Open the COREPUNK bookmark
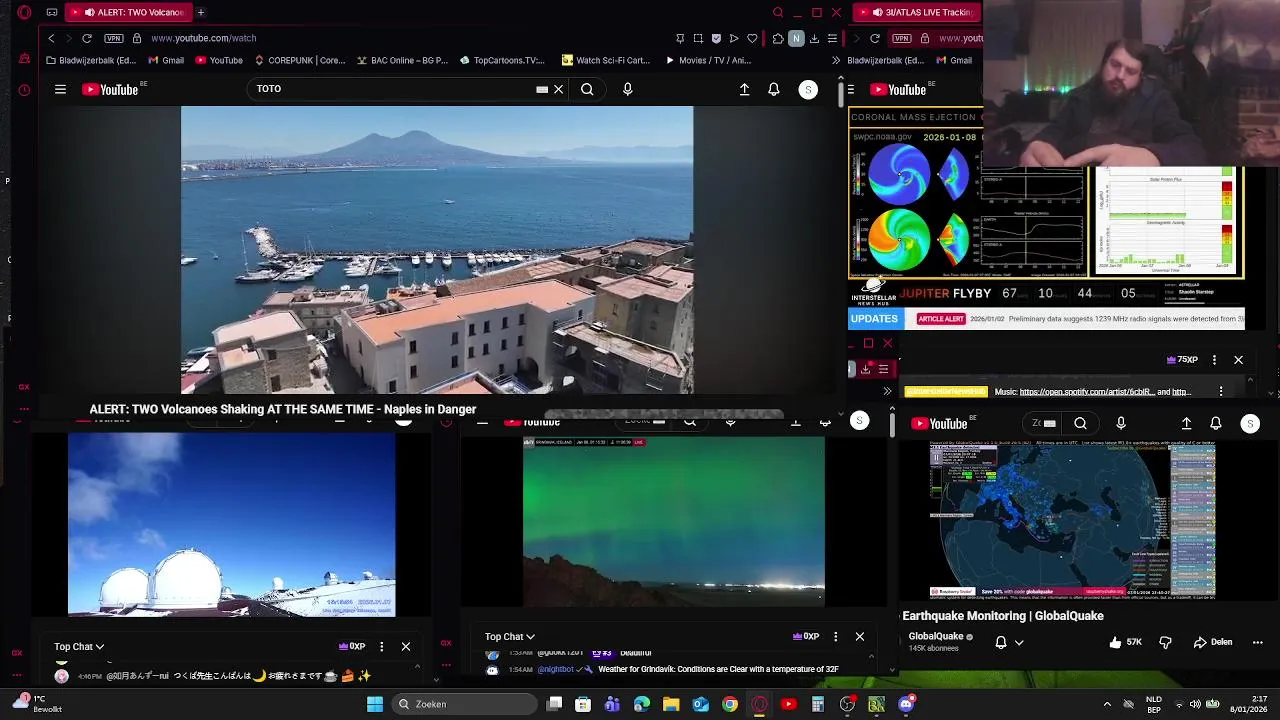 (x=299, y=60)
